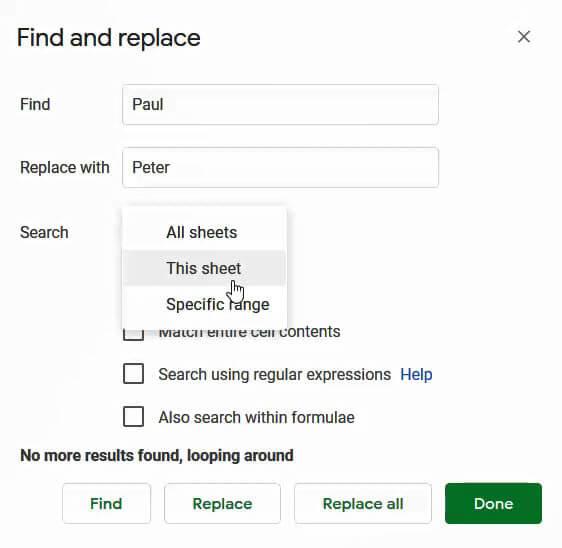Click the Replace button

click(x=222, y=504)
